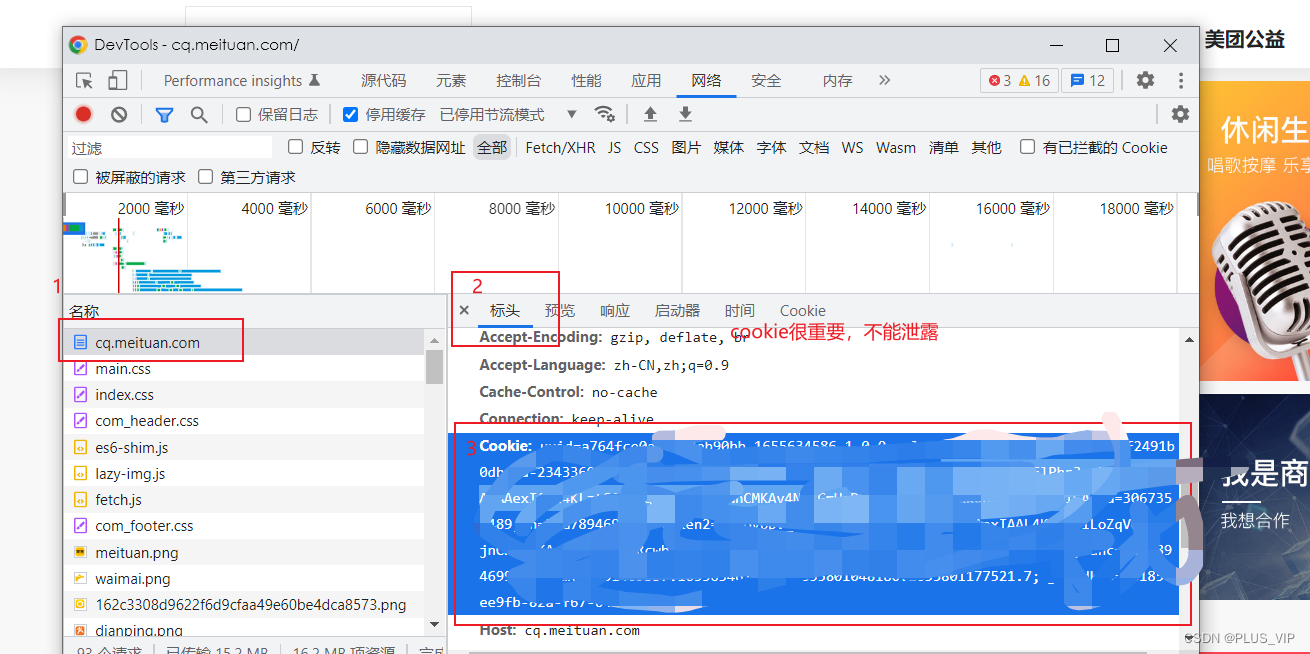Image resolution: width=1310 pixels, height=654 pixels.
Task: Check 有已拦截的 Cookie option
Action: point(1027,147)
